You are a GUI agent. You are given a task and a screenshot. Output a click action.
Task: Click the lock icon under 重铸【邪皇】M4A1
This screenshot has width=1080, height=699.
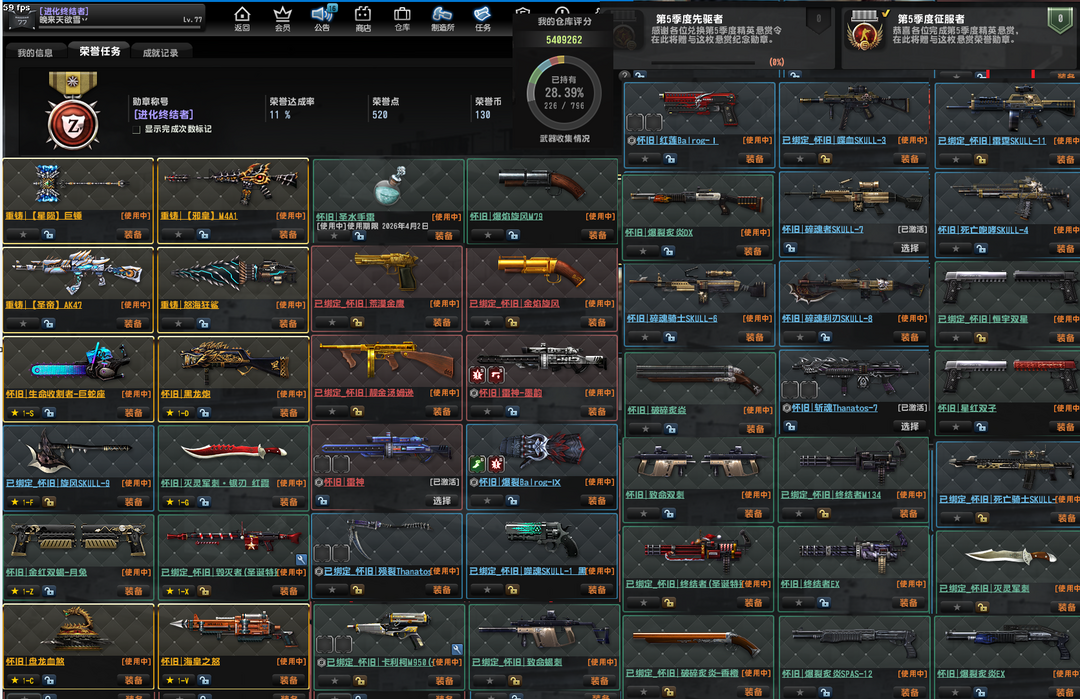pos(204,235)
